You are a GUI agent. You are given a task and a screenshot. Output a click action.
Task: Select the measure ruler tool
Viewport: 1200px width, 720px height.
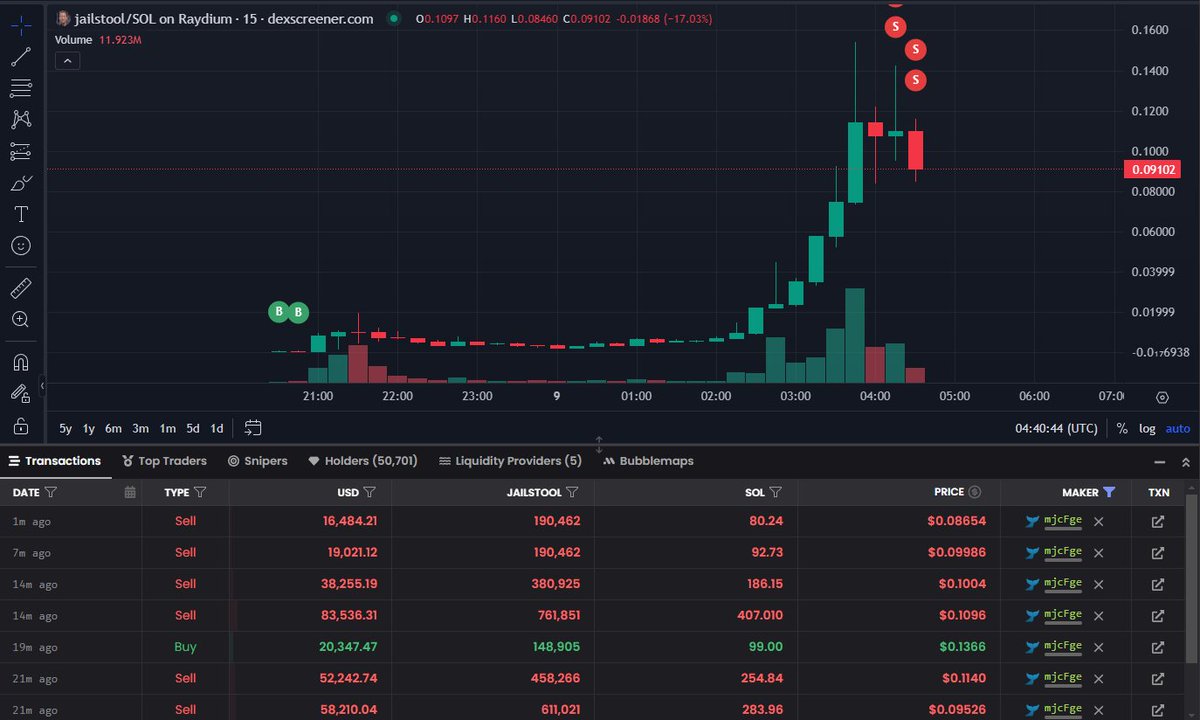tap(21, 287)
